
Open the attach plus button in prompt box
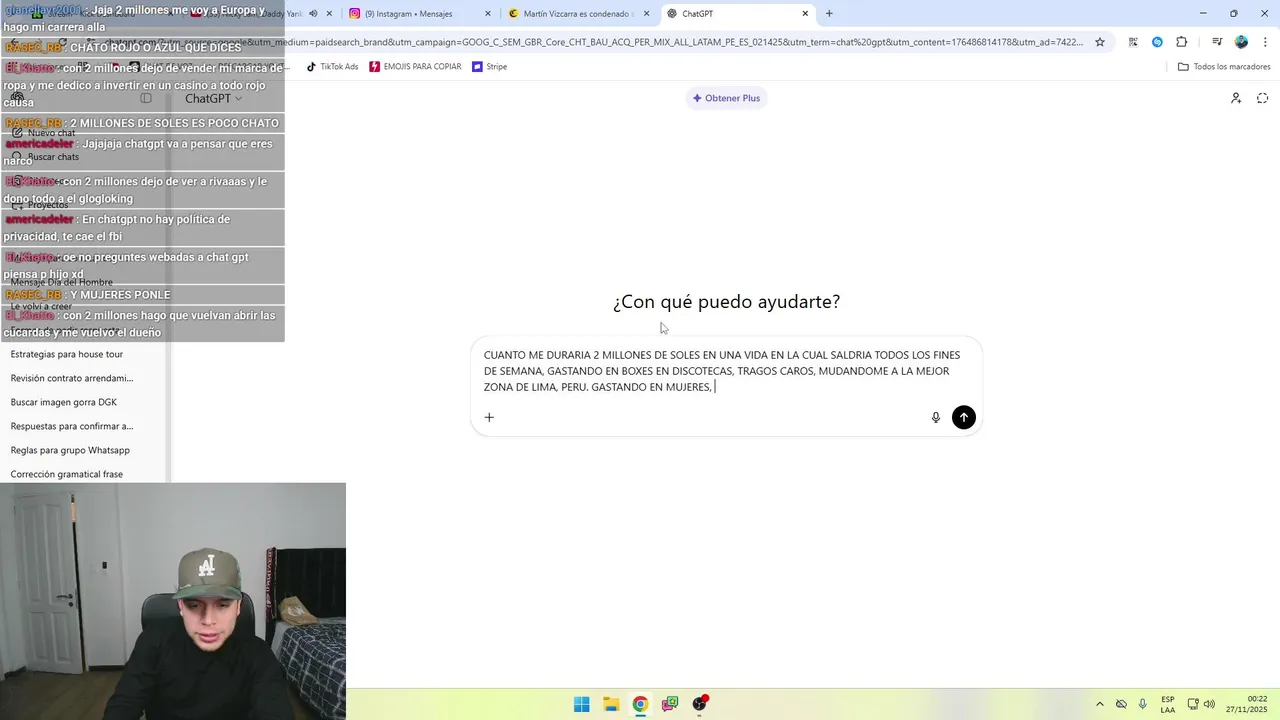click(x=489, y=417)
